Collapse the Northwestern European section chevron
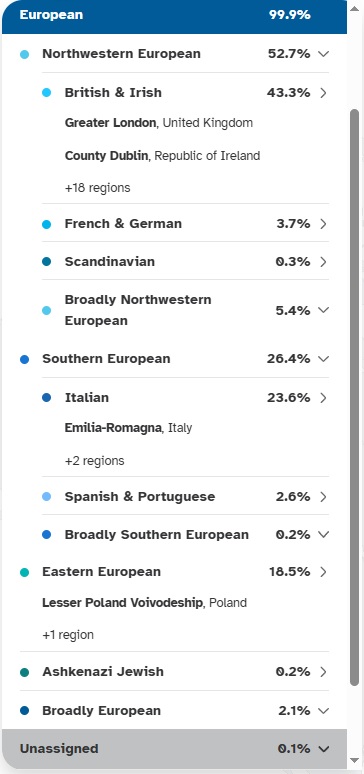This screenshot has height=774, width=364. [x=324, y=54]
